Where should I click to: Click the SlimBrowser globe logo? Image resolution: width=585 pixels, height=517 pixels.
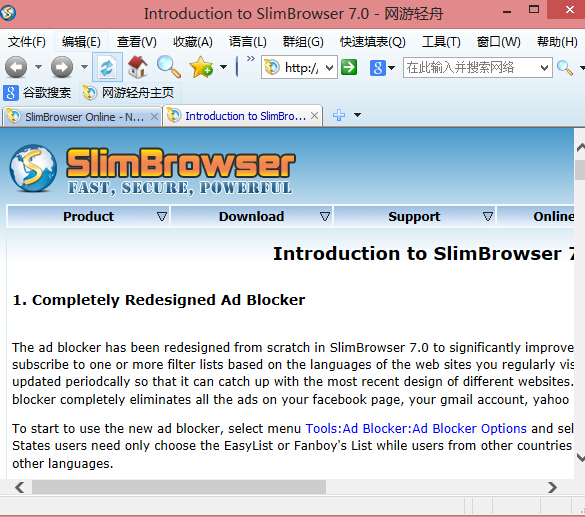tap(33, 168)
